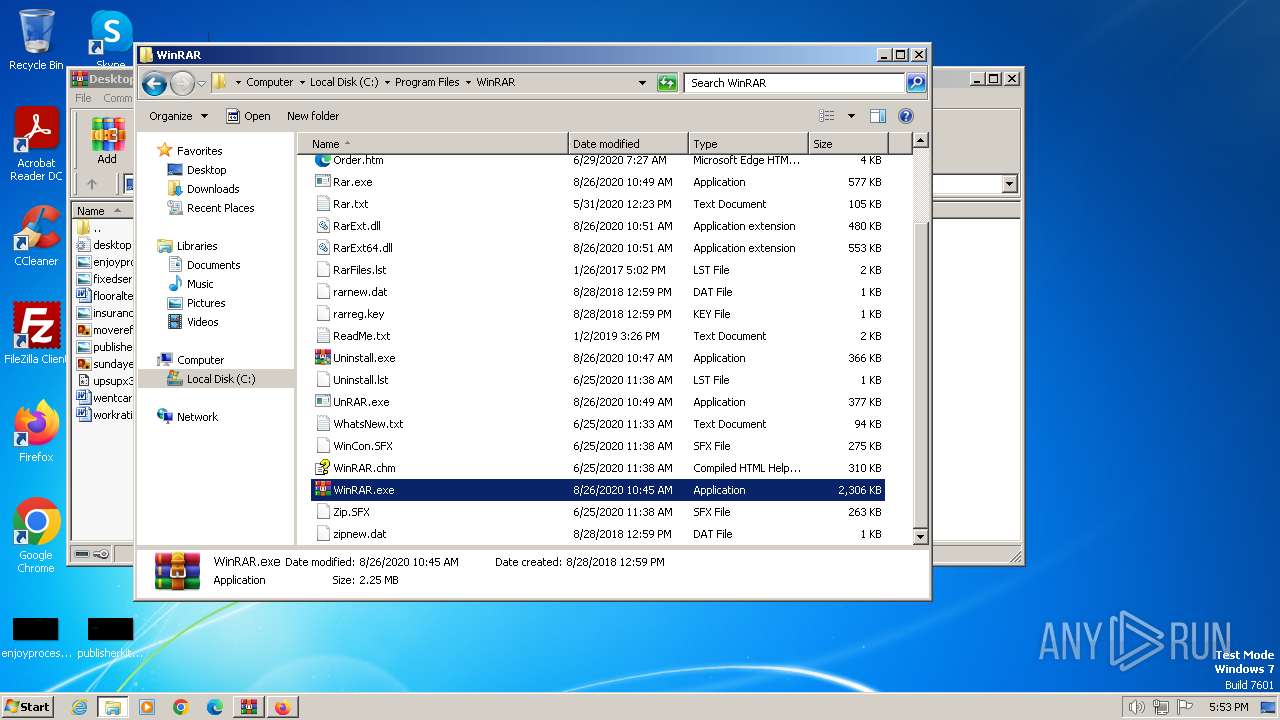Click the volume icon in system tray

click(1136, 707)
